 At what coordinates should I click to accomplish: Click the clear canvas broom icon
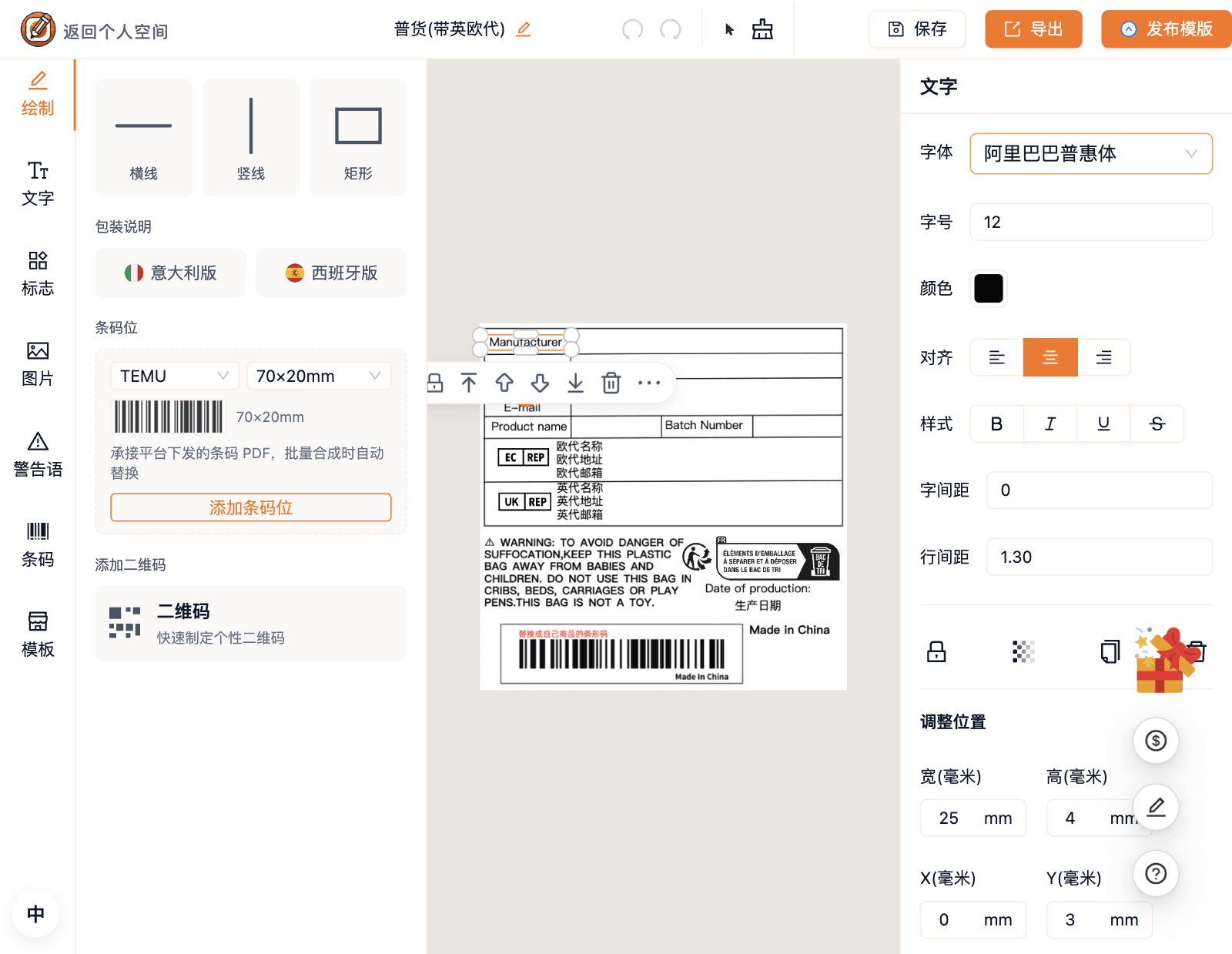click(762, 29)
